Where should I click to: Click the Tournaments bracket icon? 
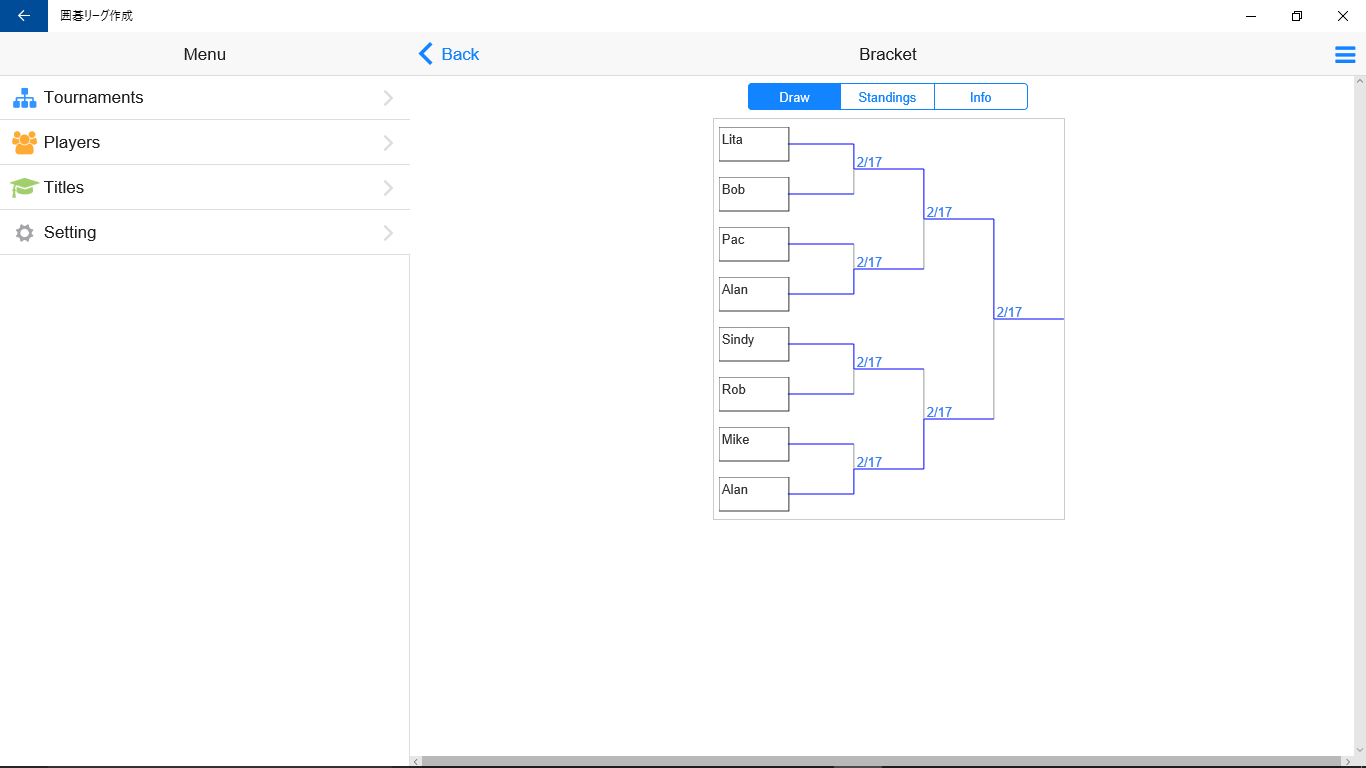tap(24, 98)
